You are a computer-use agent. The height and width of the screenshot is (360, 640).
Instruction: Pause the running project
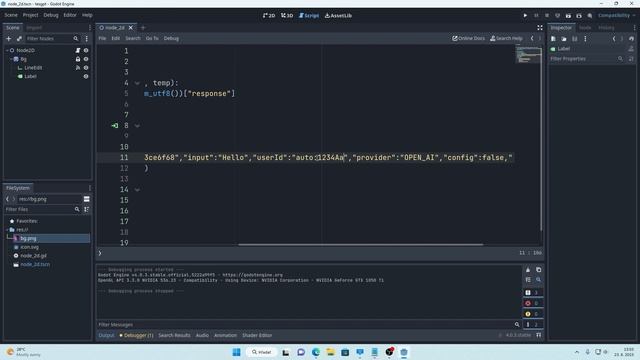[536, 16]
